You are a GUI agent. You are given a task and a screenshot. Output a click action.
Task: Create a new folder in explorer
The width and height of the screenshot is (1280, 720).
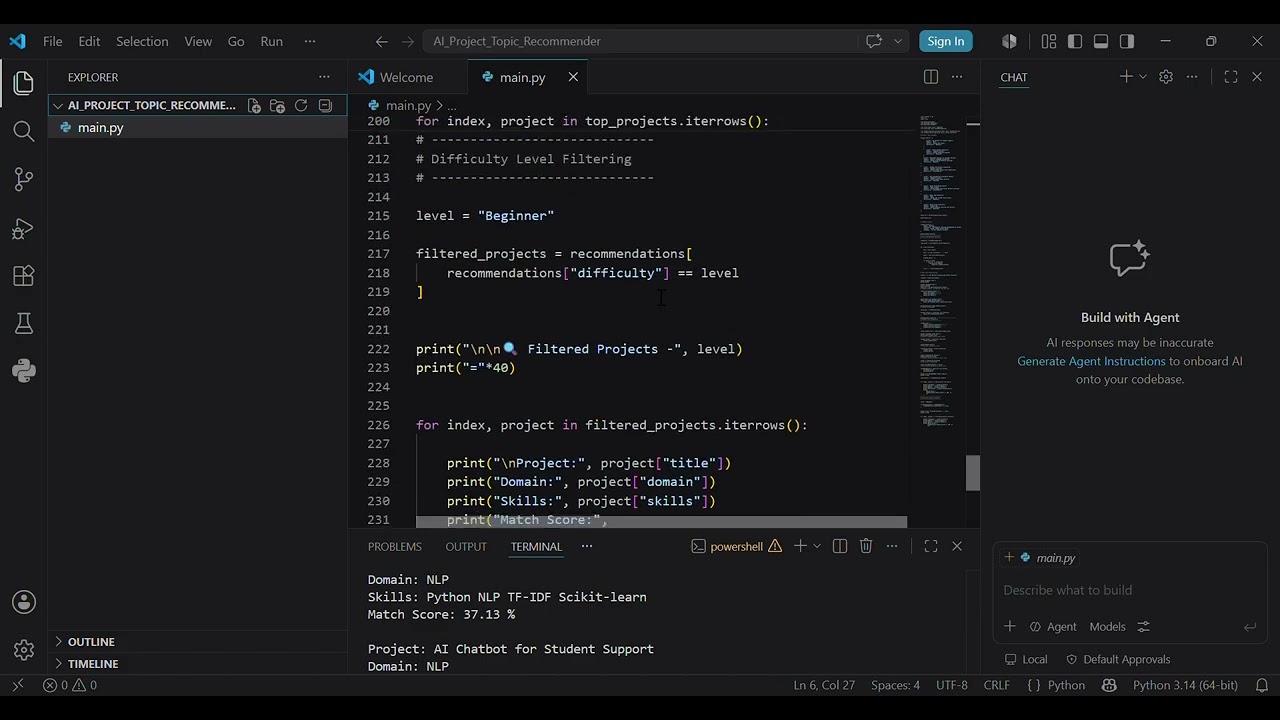pyautogui.click(x=277, y=105)
